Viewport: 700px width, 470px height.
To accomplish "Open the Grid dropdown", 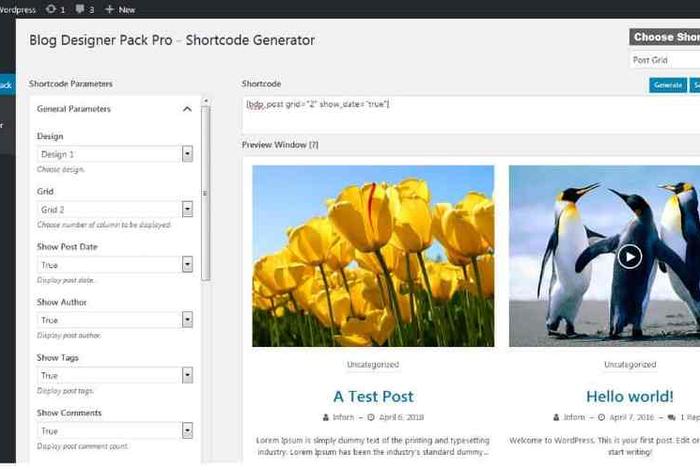I will pos(115,209).
